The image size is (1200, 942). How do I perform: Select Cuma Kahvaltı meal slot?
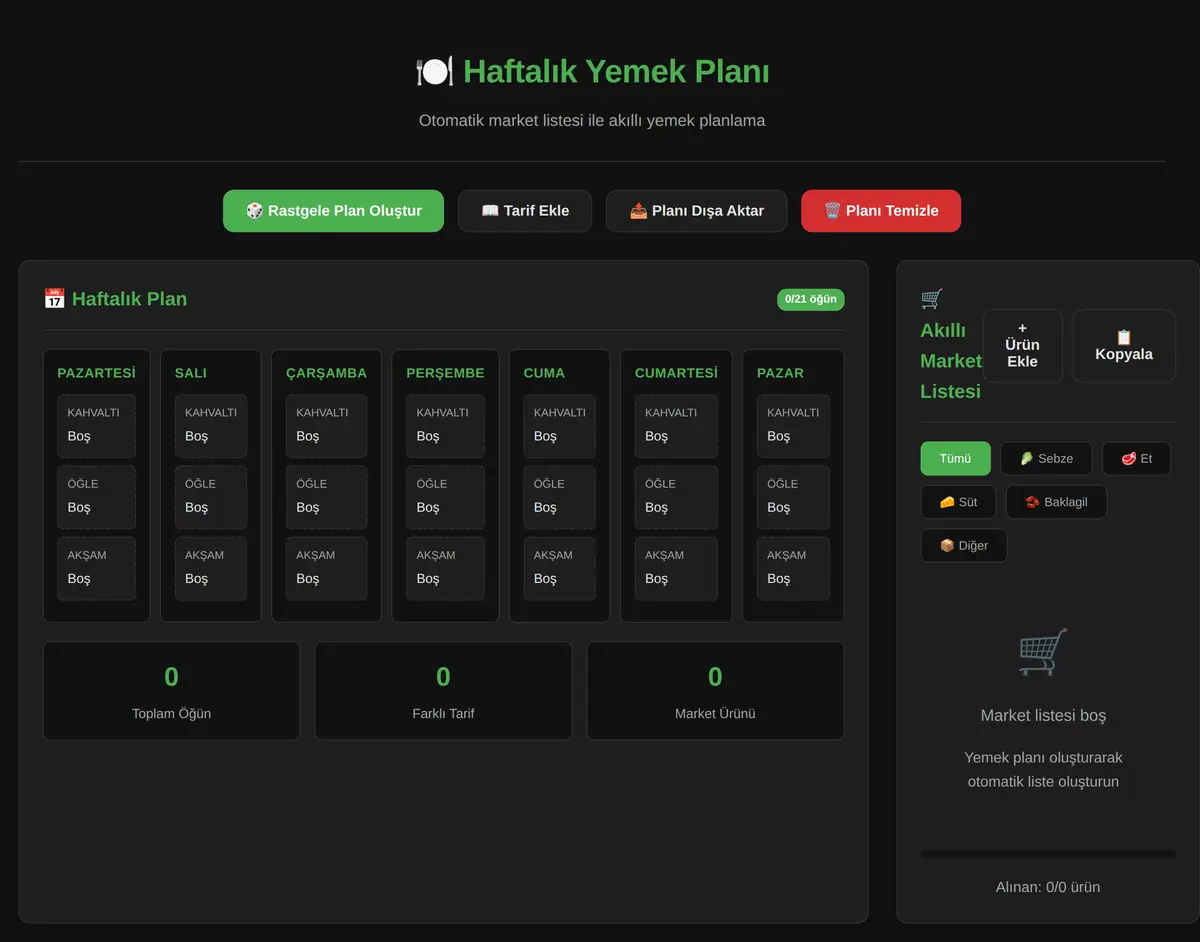(x=560, y=426)
